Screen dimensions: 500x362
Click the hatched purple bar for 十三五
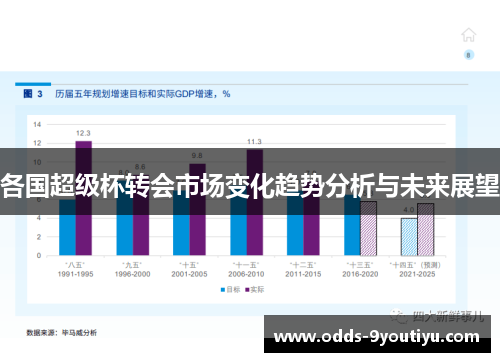[368, 229]
